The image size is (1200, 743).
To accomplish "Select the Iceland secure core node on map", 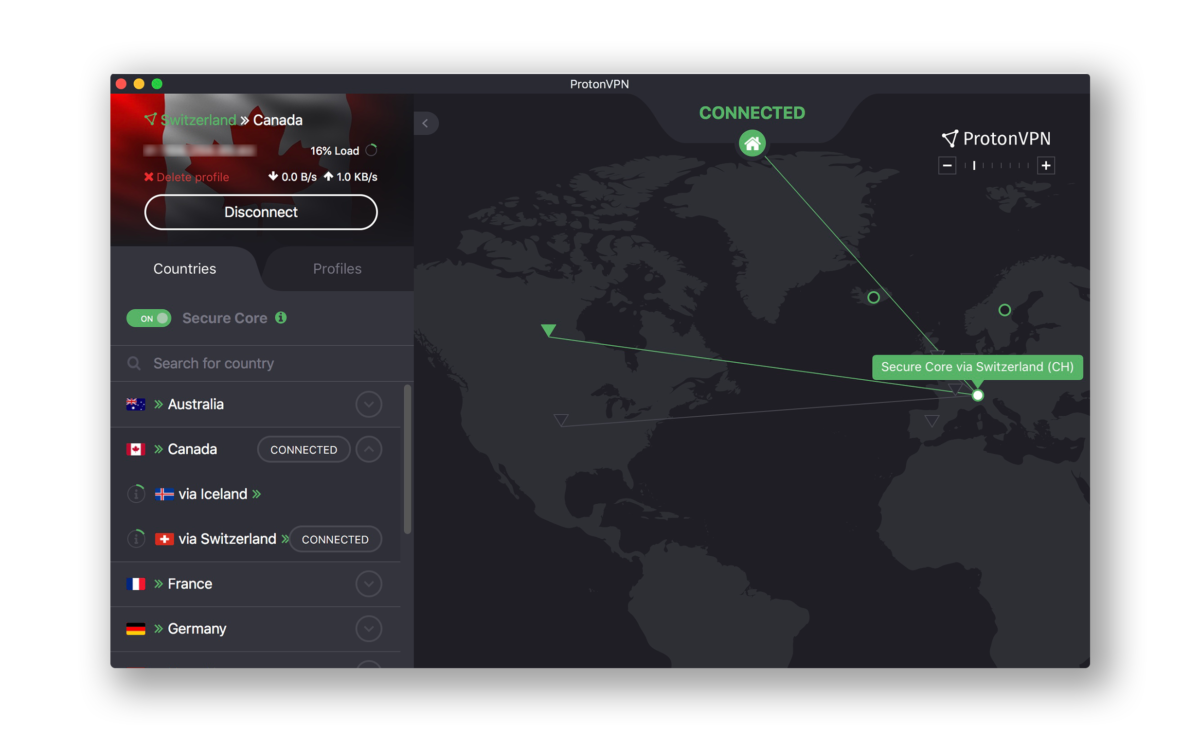I will point(873,297).
